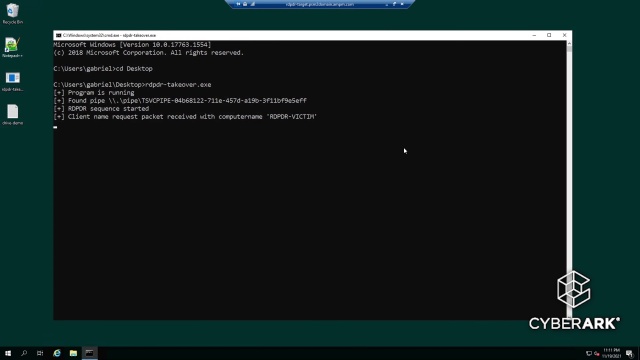Open taskbar search magnifier

click(x=24, y=353)
